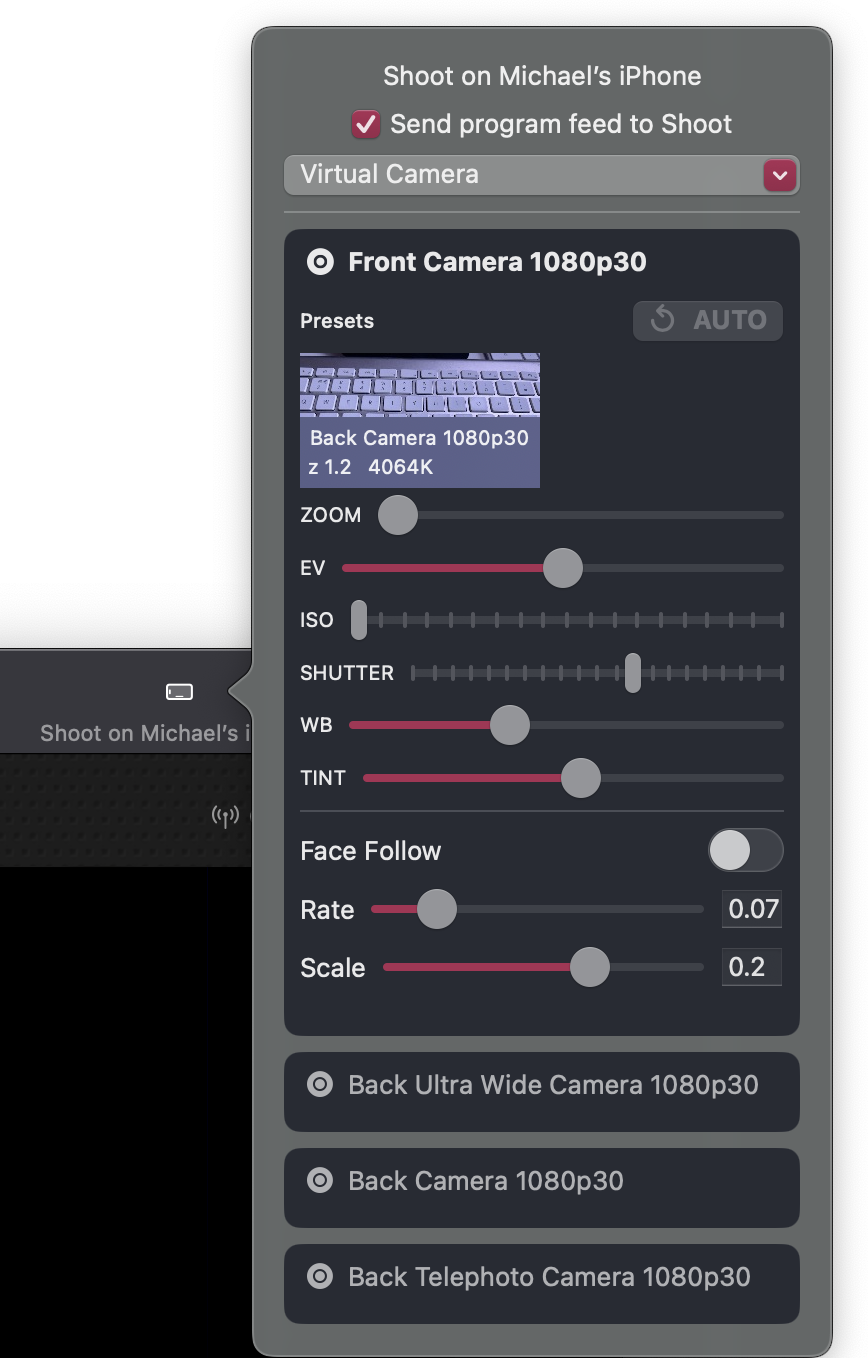
Task: Select Back Camera 1080p30 radio button
Action: 320,1181
